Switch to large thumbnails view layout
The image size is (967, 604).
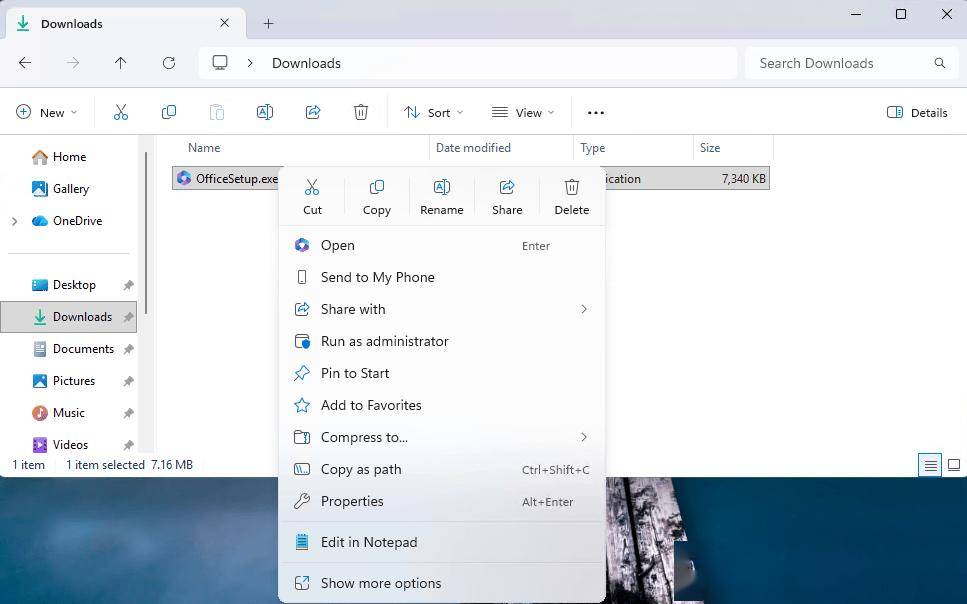(954, 465)
